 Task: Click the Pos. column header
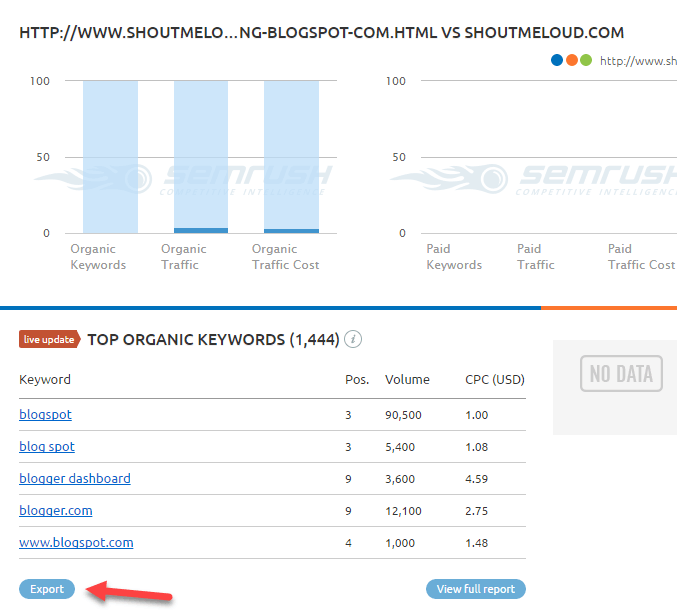point(357,379)
